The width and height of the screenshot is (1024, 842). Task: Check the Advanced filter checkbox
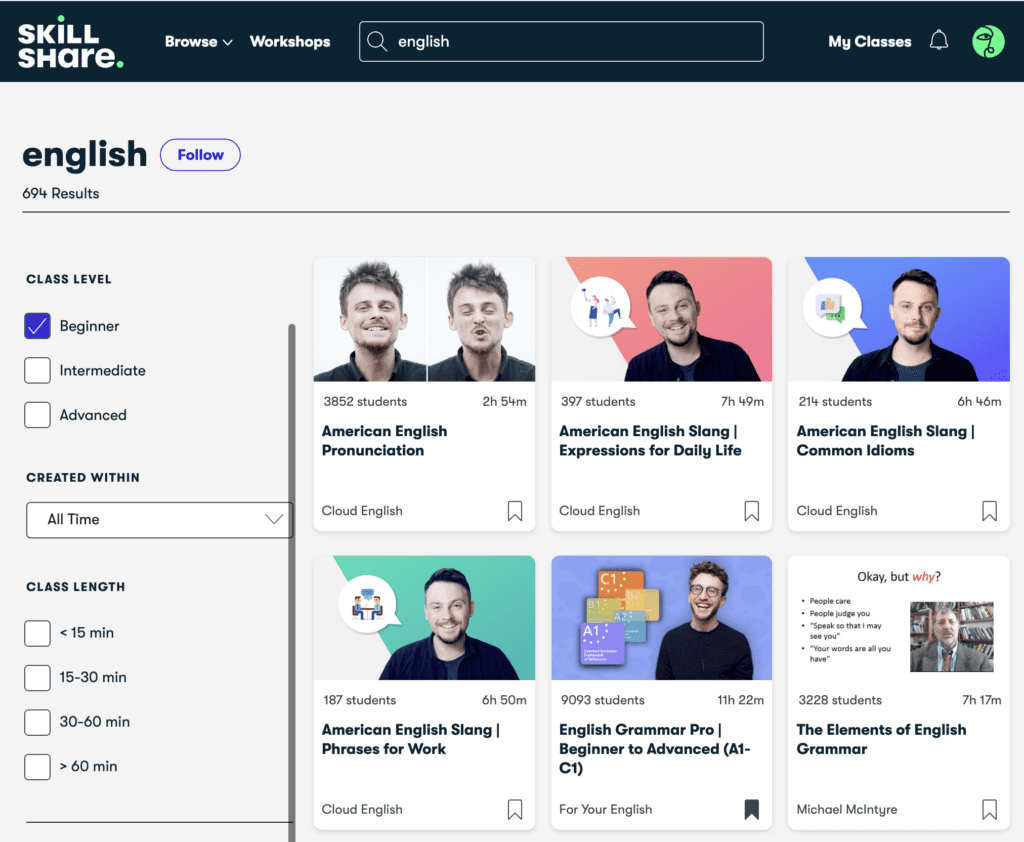tap(37, 415)
